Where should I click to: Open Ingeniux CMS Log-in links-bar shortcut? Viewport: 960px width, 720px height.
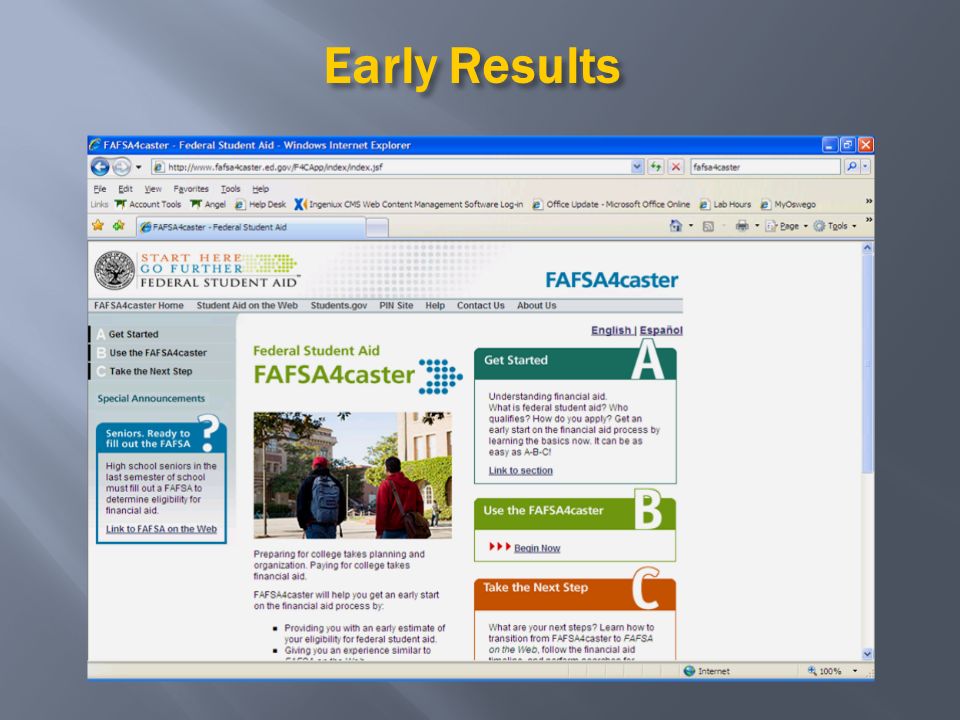coord(409,204)
